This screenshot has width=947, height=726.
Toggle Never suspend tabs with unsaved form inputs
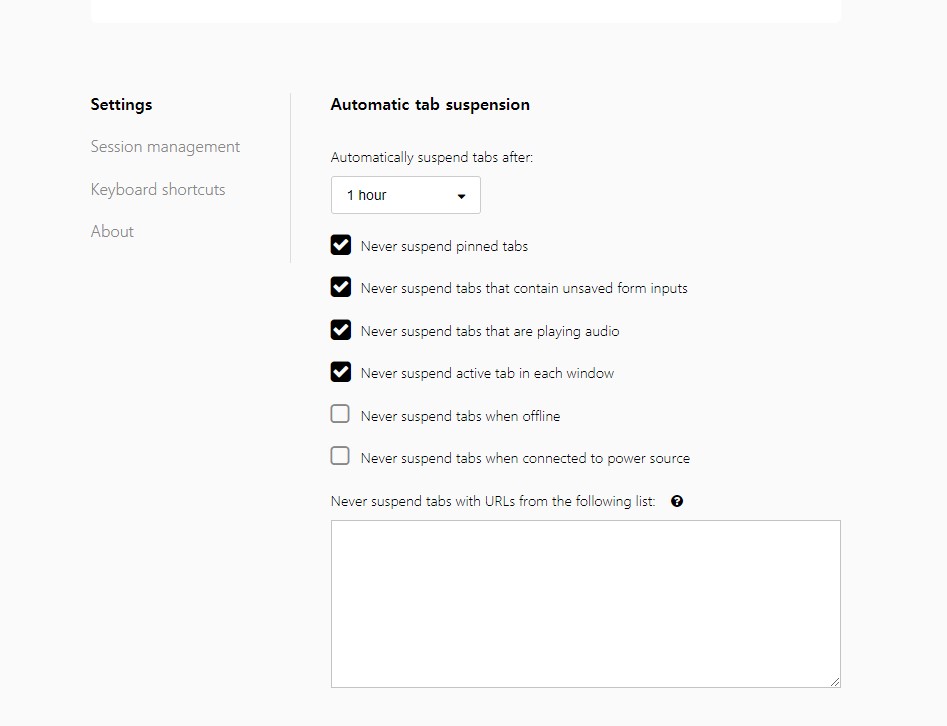(x=341, y=287)
